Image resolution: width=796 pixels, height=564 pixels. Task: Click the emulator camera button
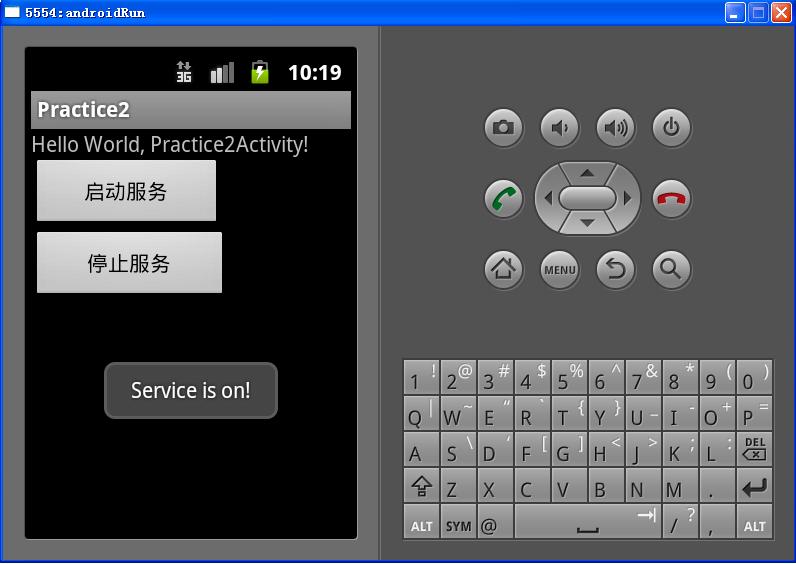point(503,127)
